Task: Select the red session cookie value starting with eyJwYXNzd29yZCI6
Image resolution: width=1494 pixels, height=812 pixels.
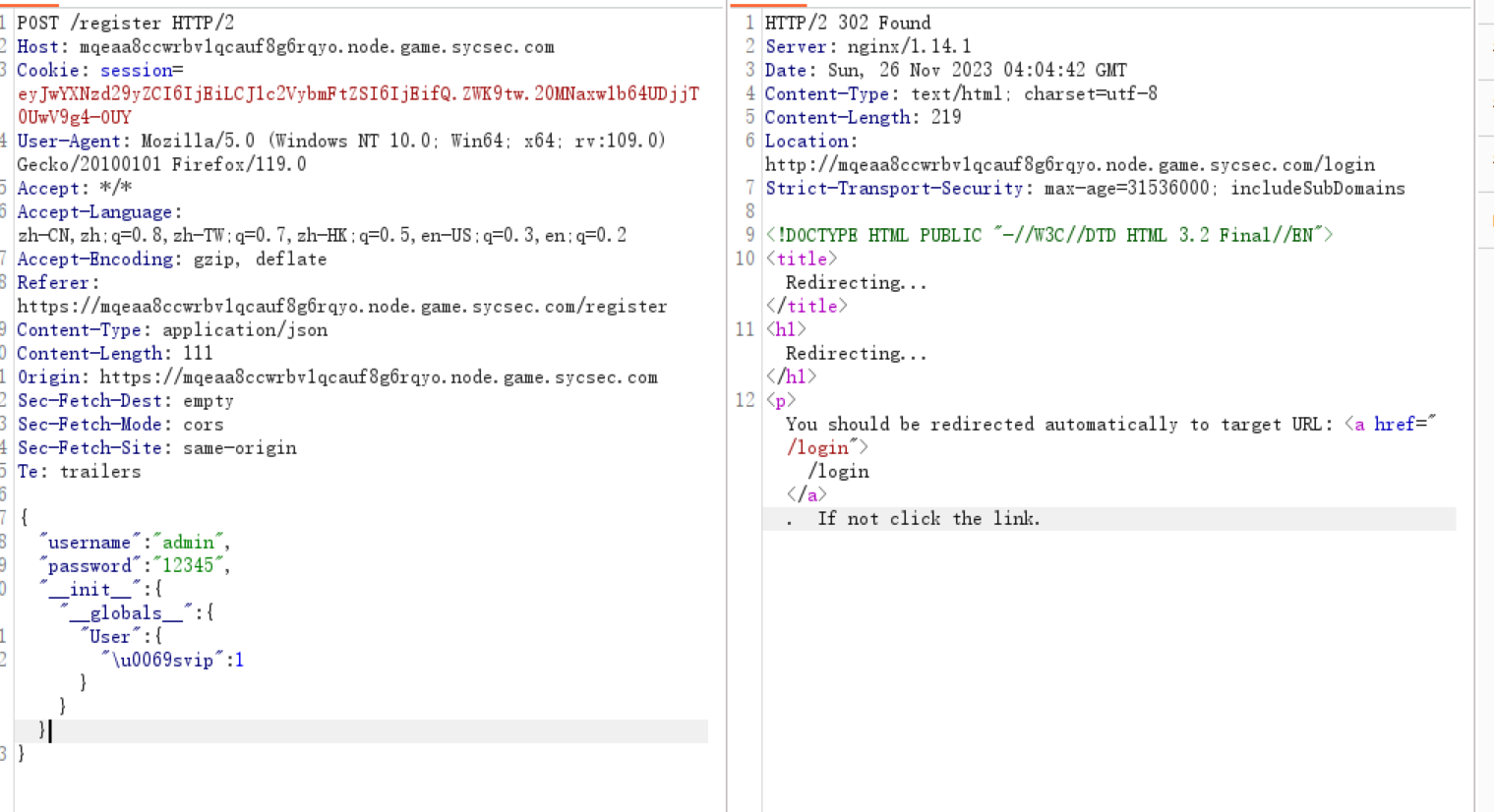Action: (x=358, y=105)
